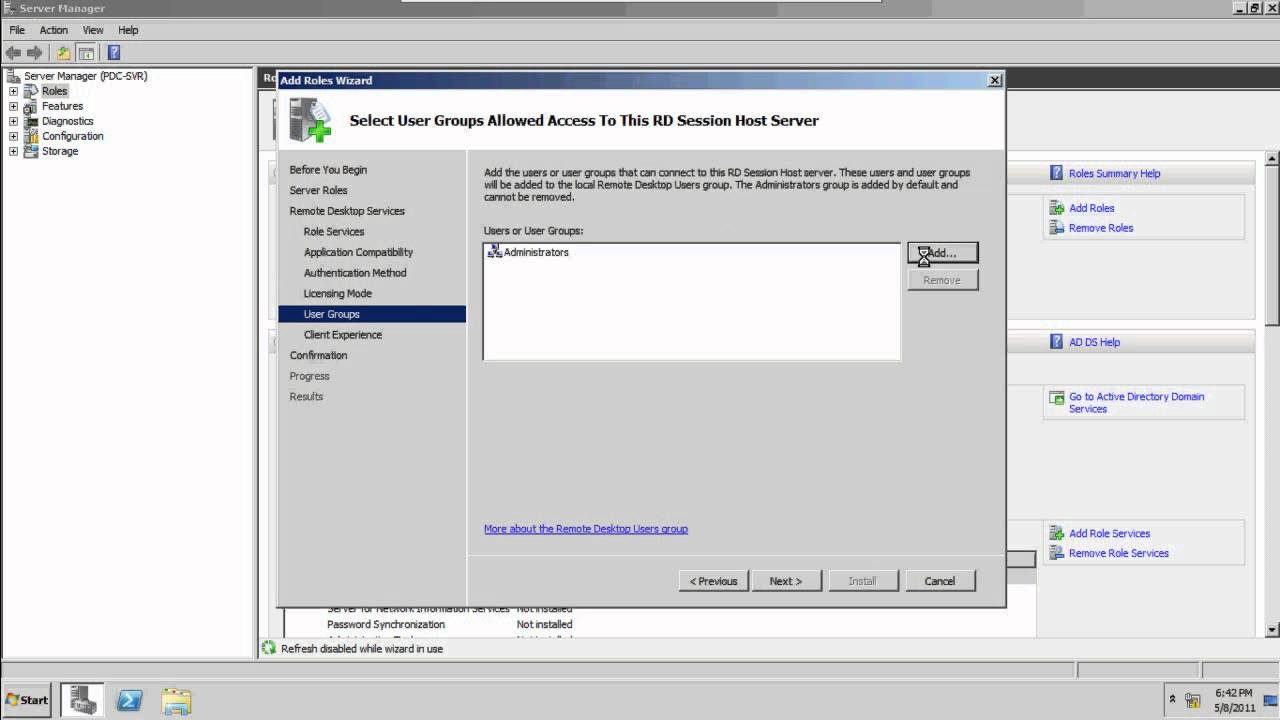Image resolution: width=1280 pixels, height=720 pixels.
Task: Open the Action menu
Action: [x=54, y=30]
